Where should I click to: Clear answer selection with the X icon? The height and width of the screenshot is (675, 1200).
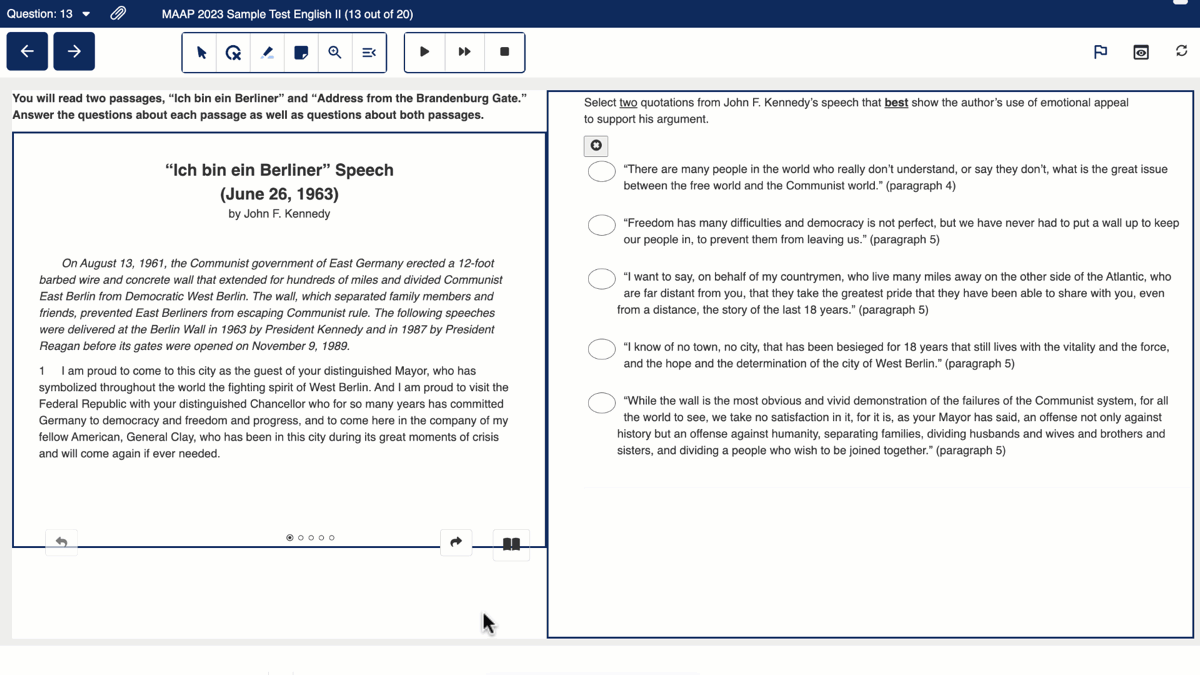click(x=596, y=146)
